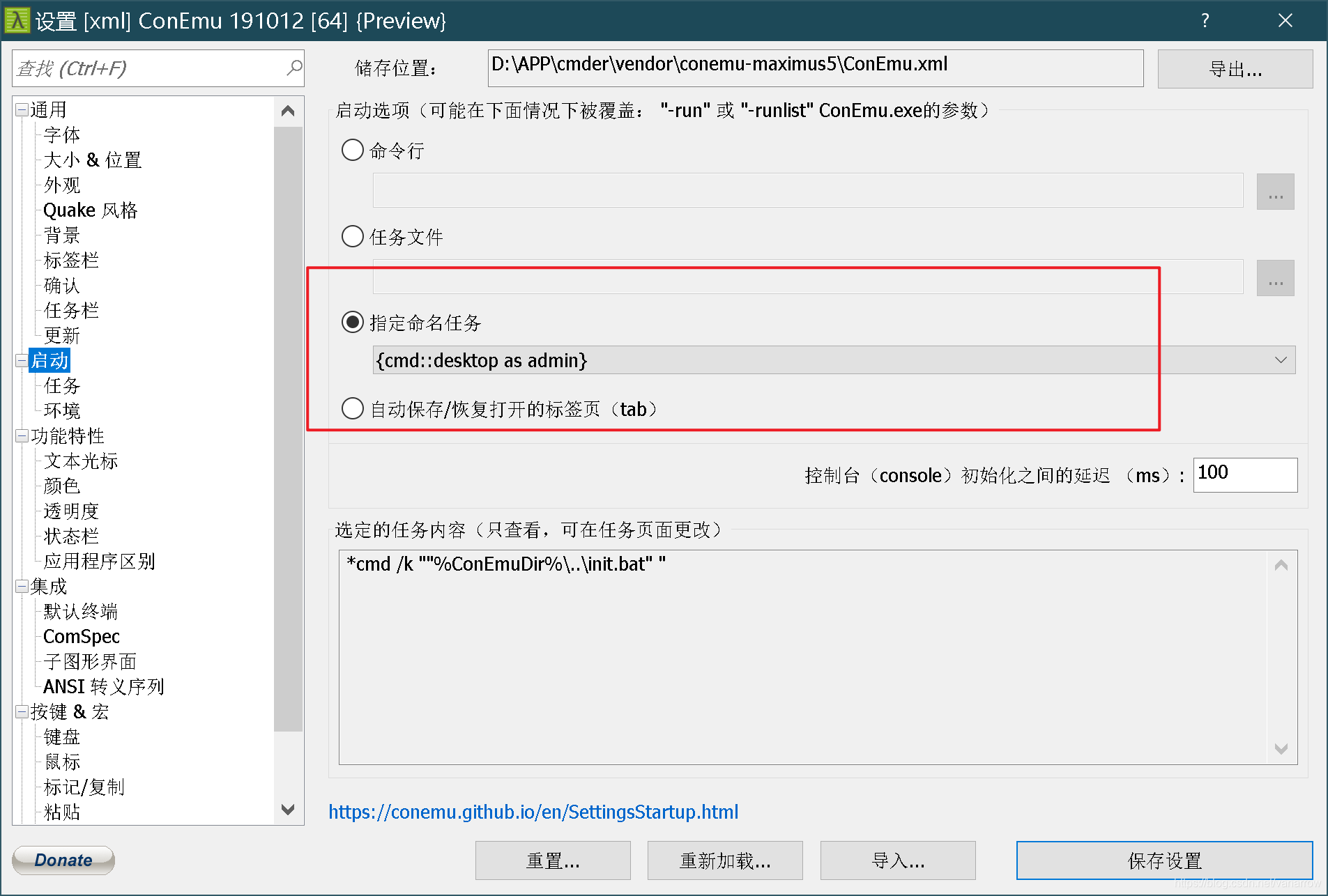Click the 命令行 text input
The image size is (1328, 896).
click(808, 190)
